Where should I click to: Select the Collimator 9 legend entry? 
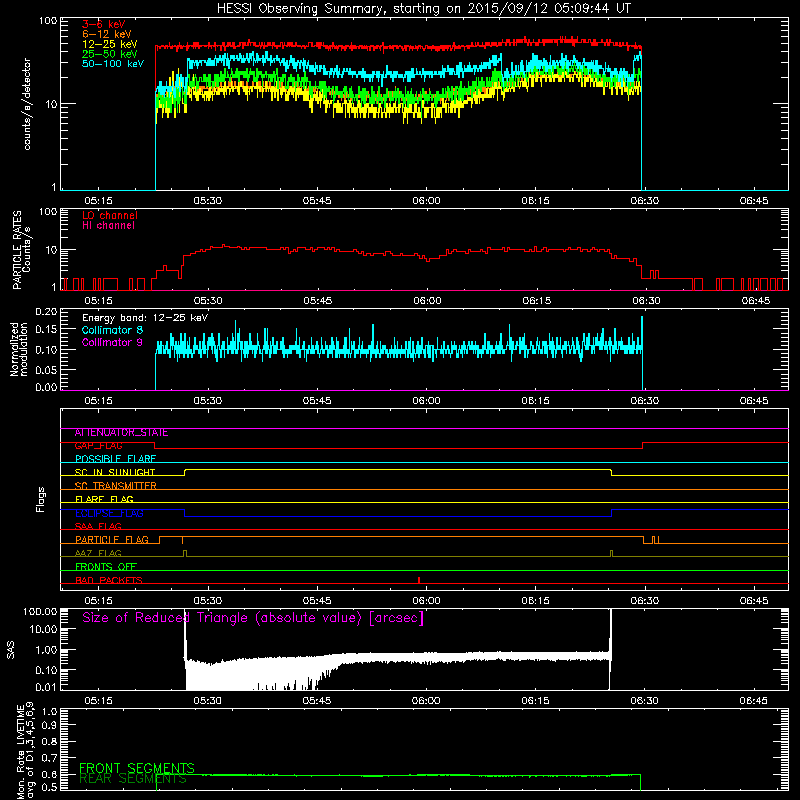(x=112, y=342)
